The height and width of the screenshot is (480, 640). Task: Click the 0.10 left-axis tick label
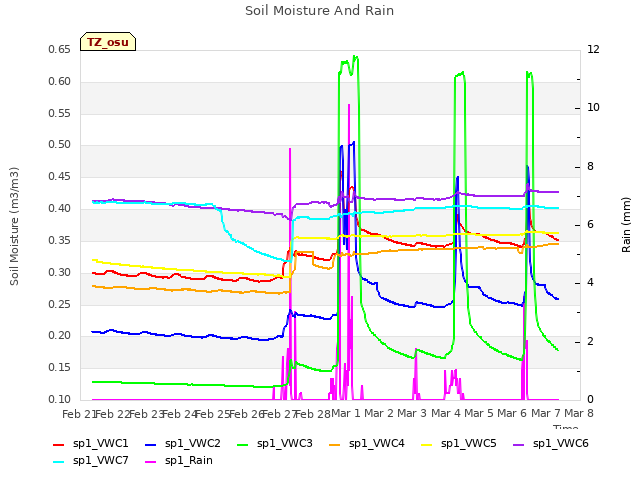pyautogui.click(x=60, y=400)
